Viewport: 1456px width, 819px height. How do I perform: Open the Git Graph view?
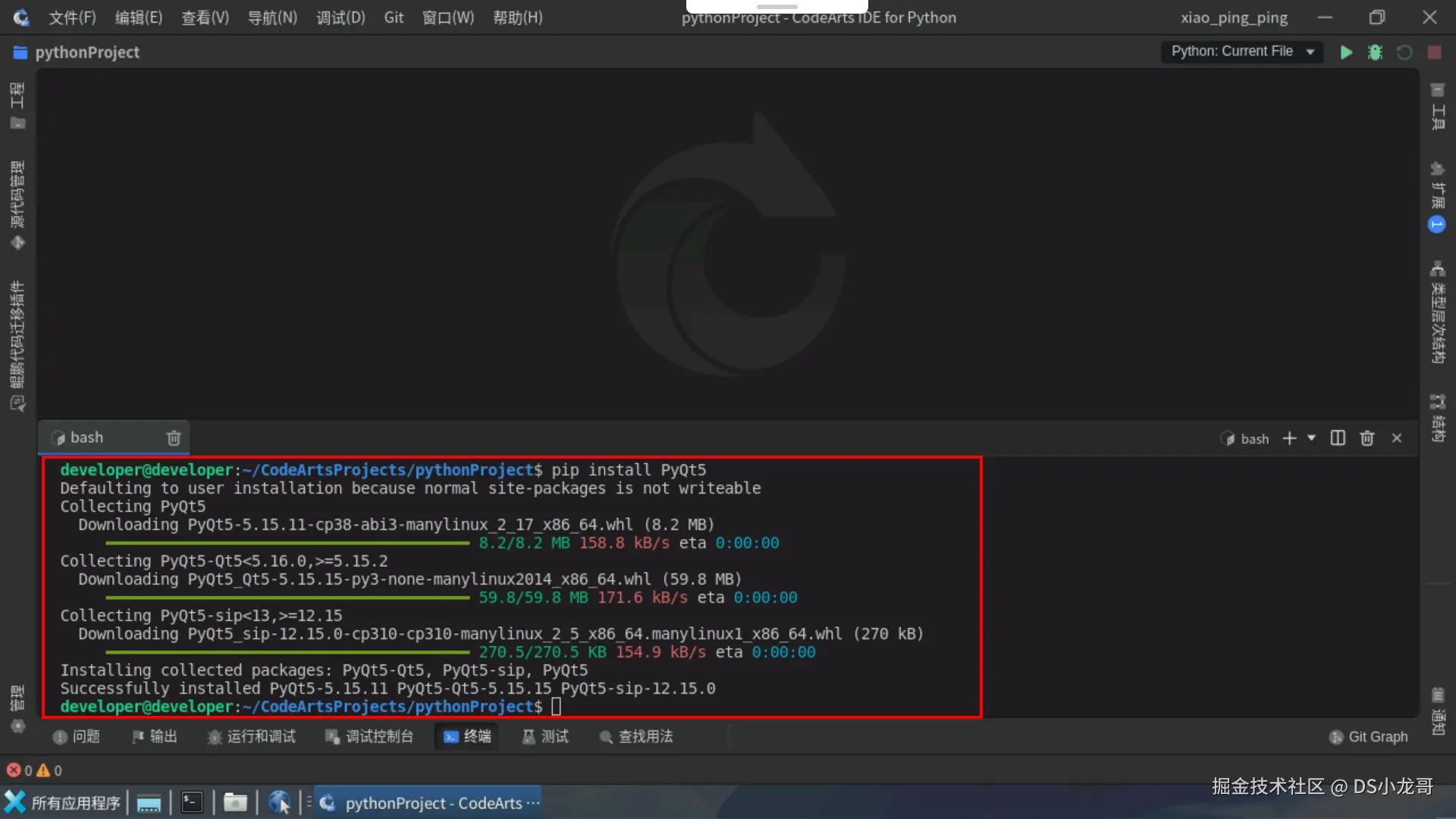pos(1369,736)
